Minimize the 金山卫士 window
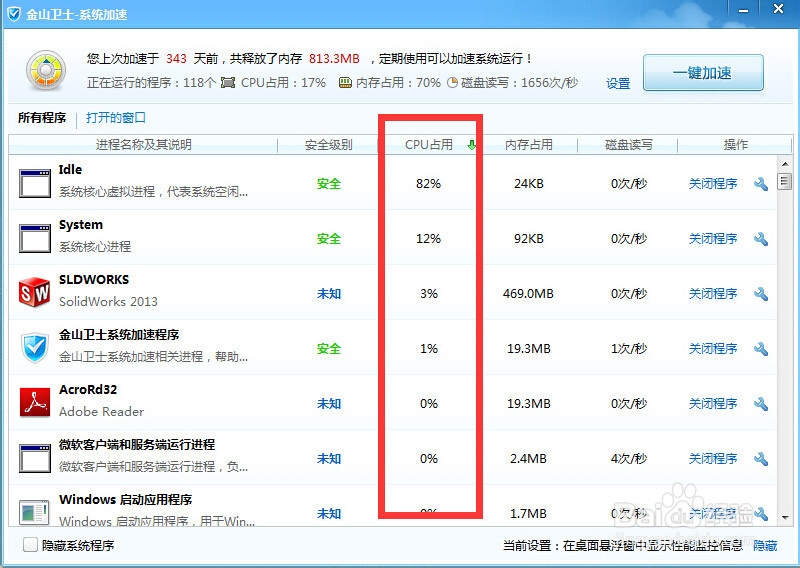 [744, 10]
